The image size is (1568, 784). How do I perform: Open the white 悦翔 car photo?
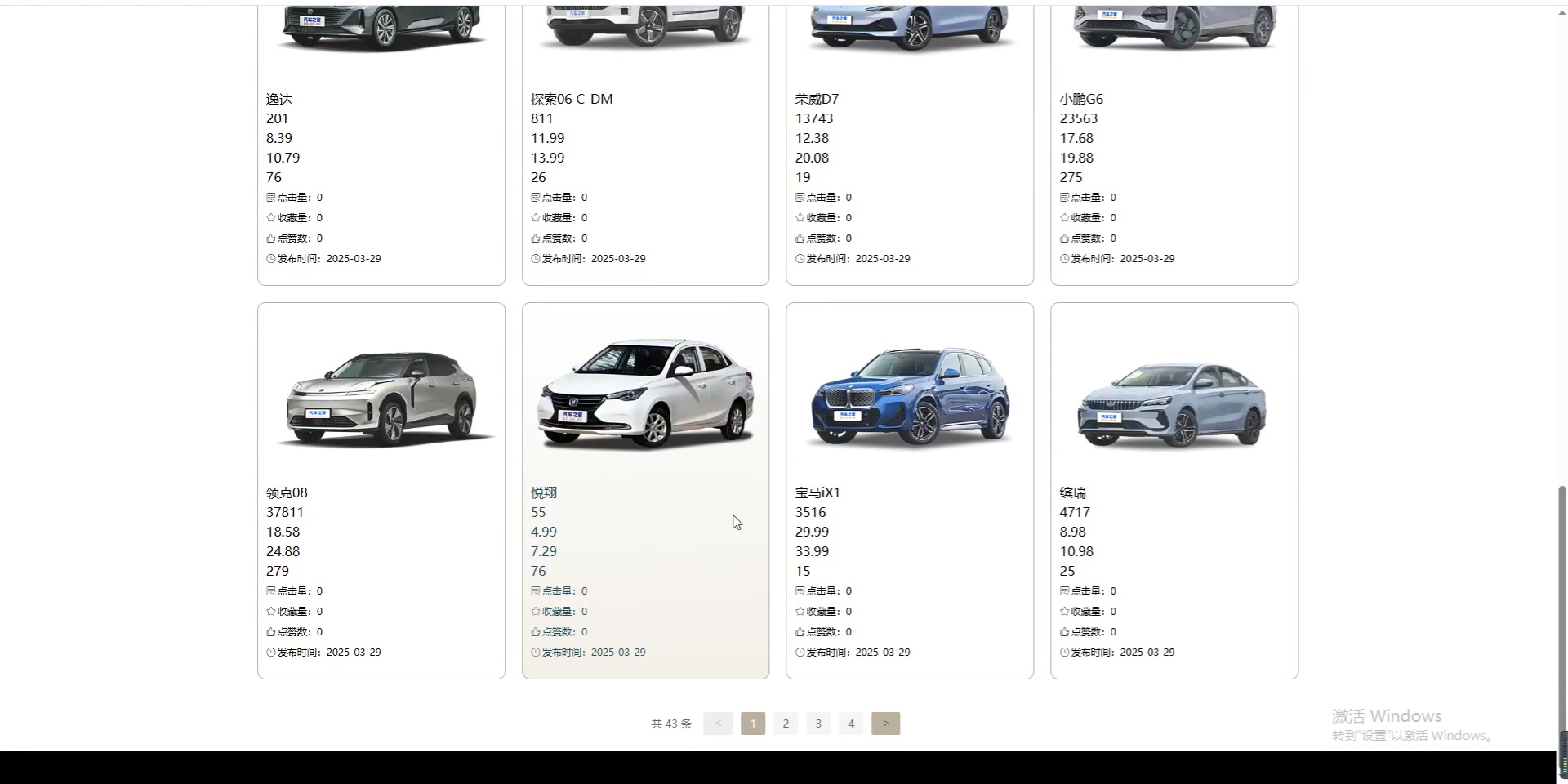coord(645,394)
